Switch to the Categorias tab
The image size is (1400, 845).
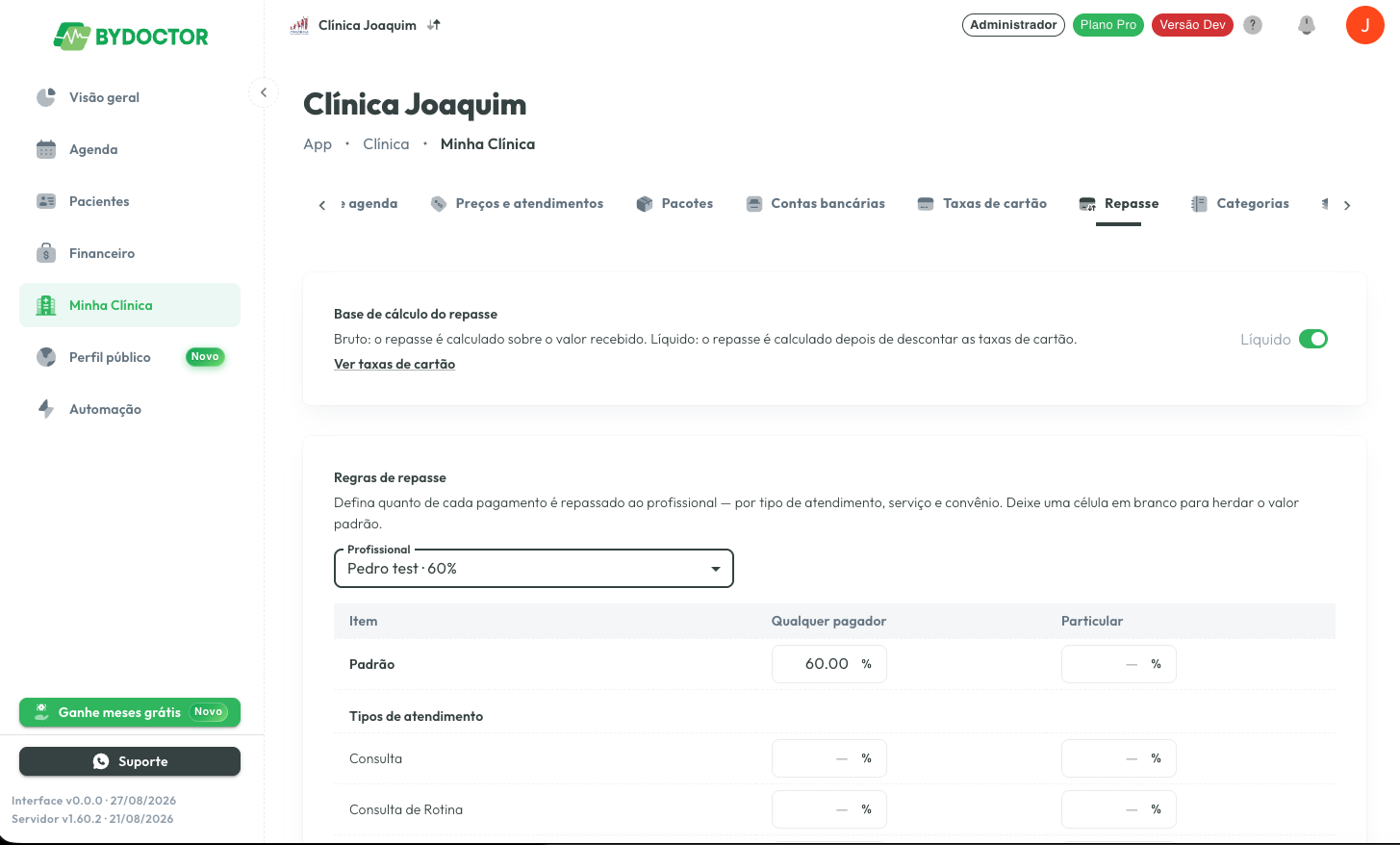[1239, 204]
